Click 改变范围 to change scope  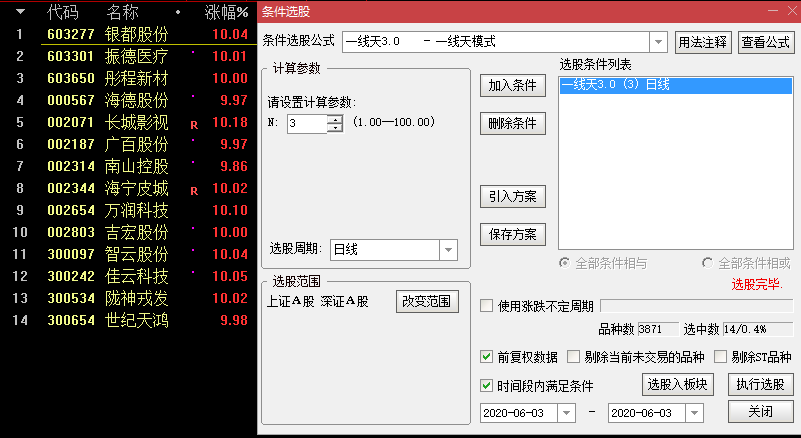pos(426,301)
